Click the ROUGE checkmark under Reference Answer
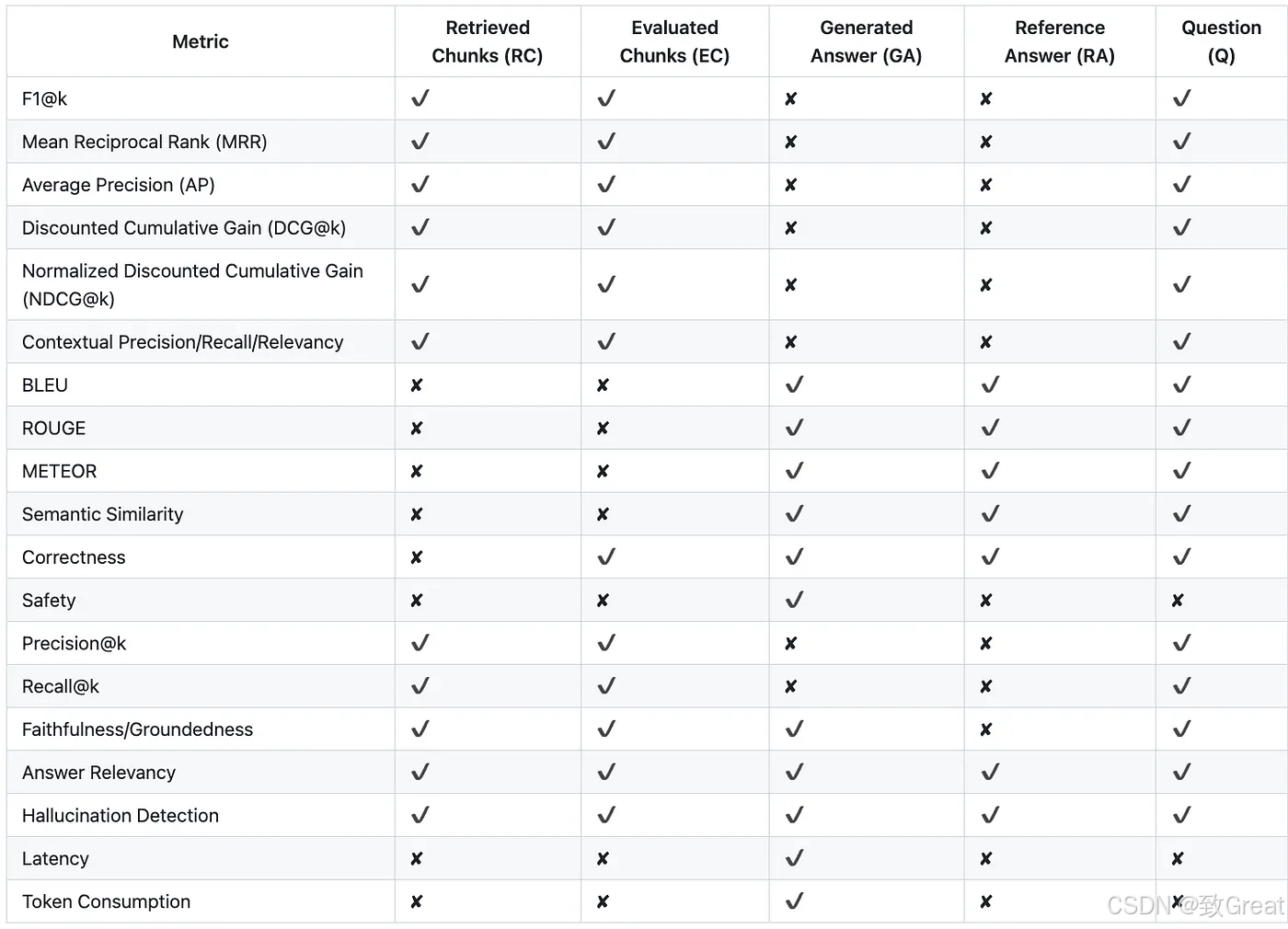This screenshot has height=929, width=1288. [x=990, y=428]
